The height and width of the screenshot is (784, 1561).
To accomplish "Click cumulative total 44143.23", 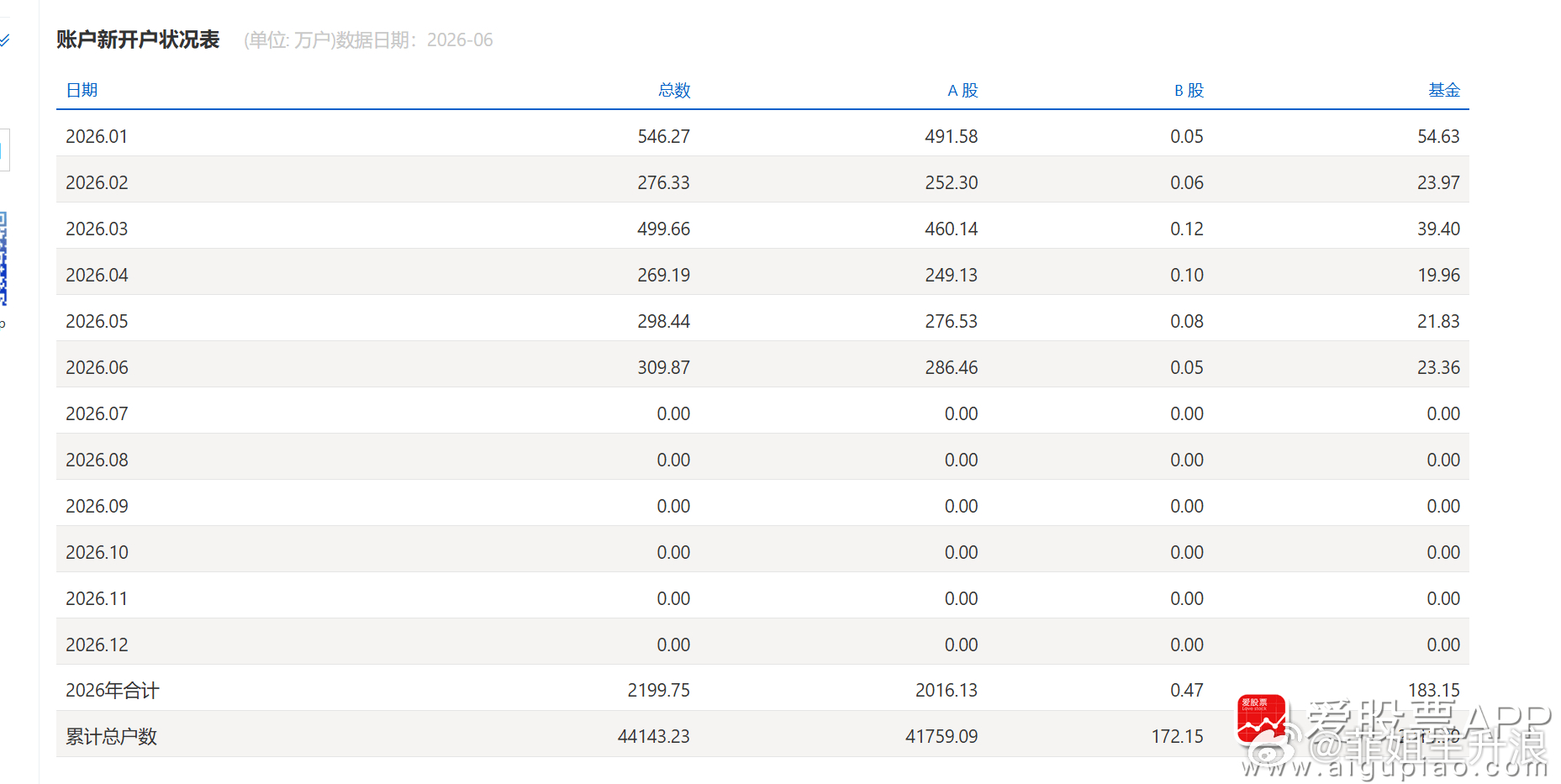I will click(x=653, y=736).
